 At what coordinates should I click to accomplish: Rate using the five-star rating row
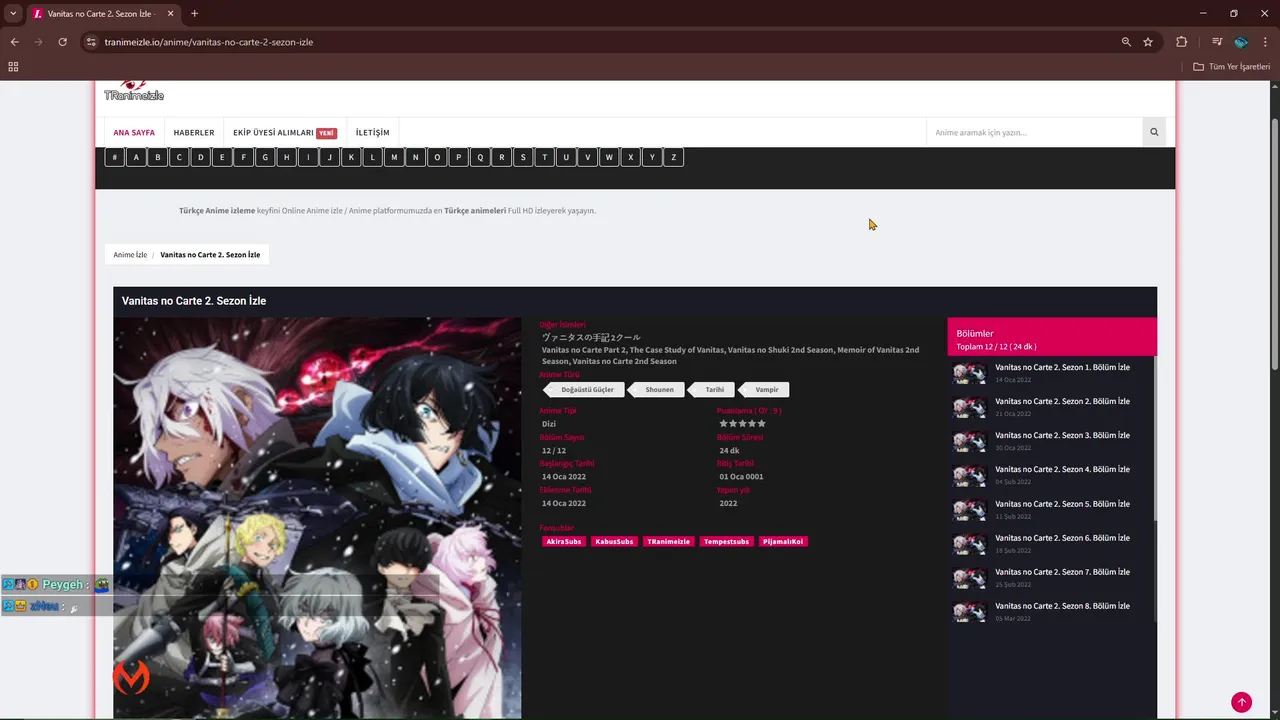(742, 424)
